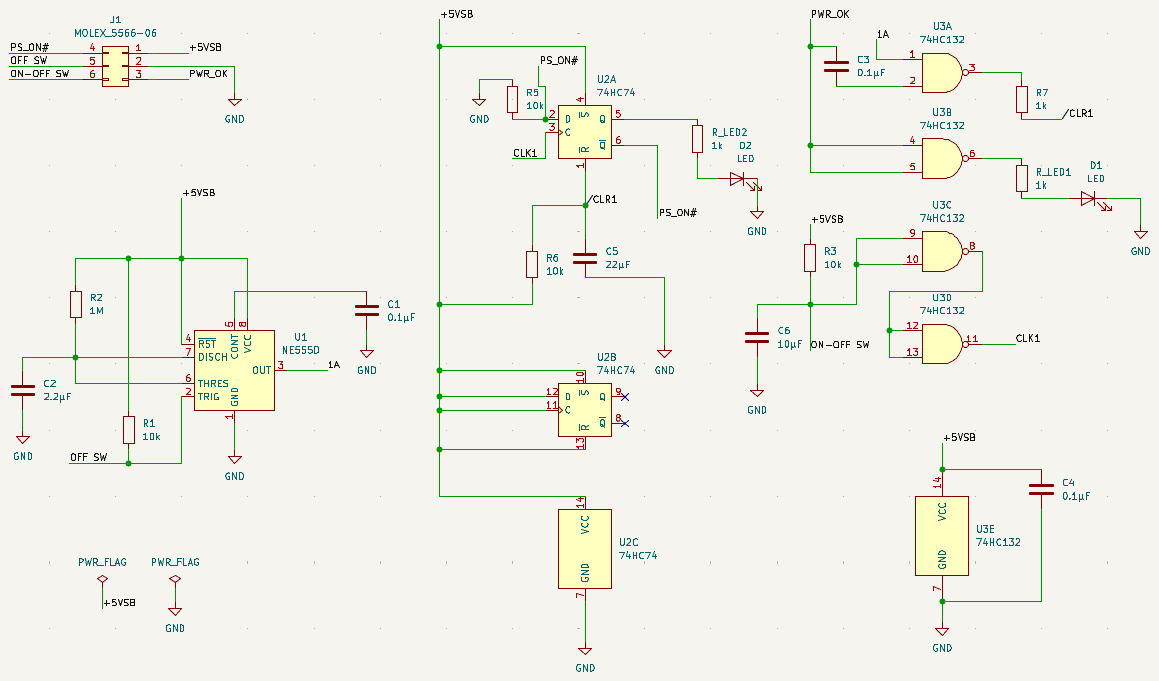Select LED diode D1 symbol
The image size is (1159, 681).
1090,198
